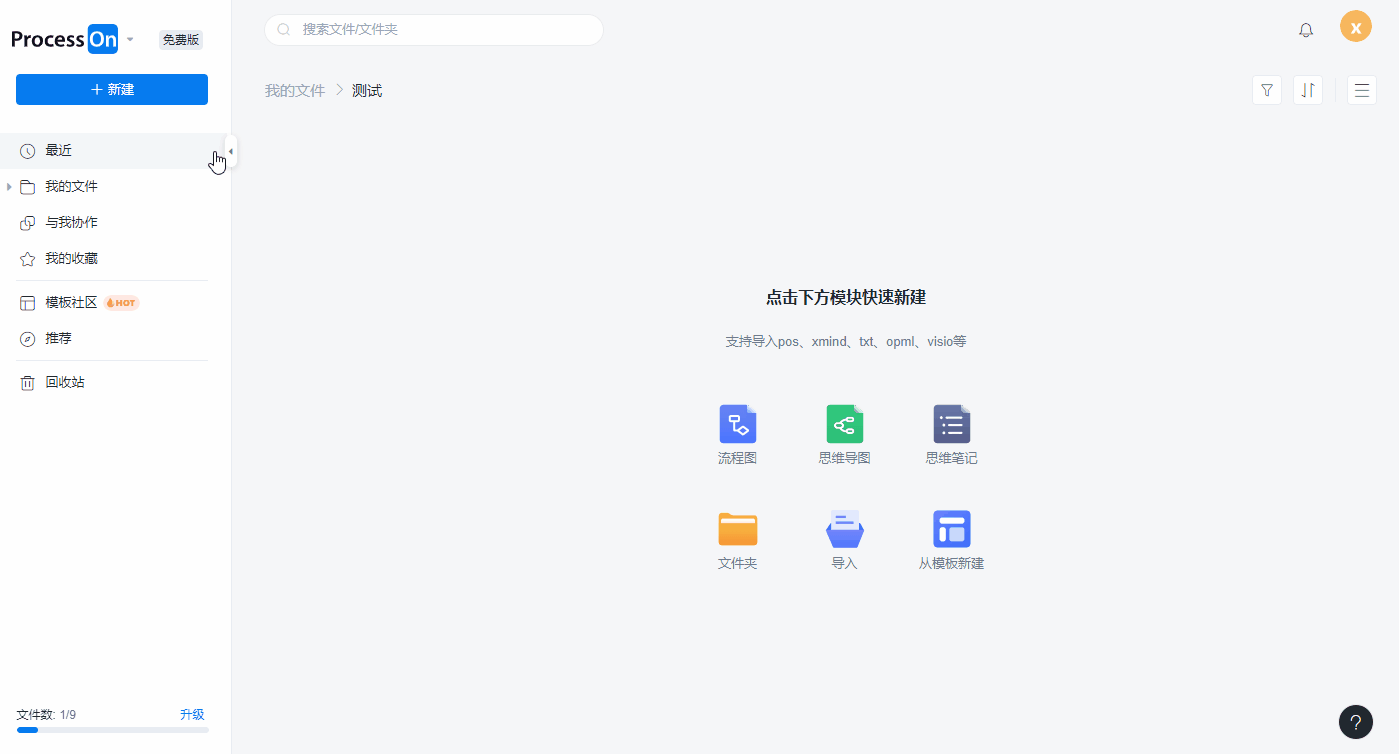
Task: Create a new folder (文件夹)
Action: 738,529
